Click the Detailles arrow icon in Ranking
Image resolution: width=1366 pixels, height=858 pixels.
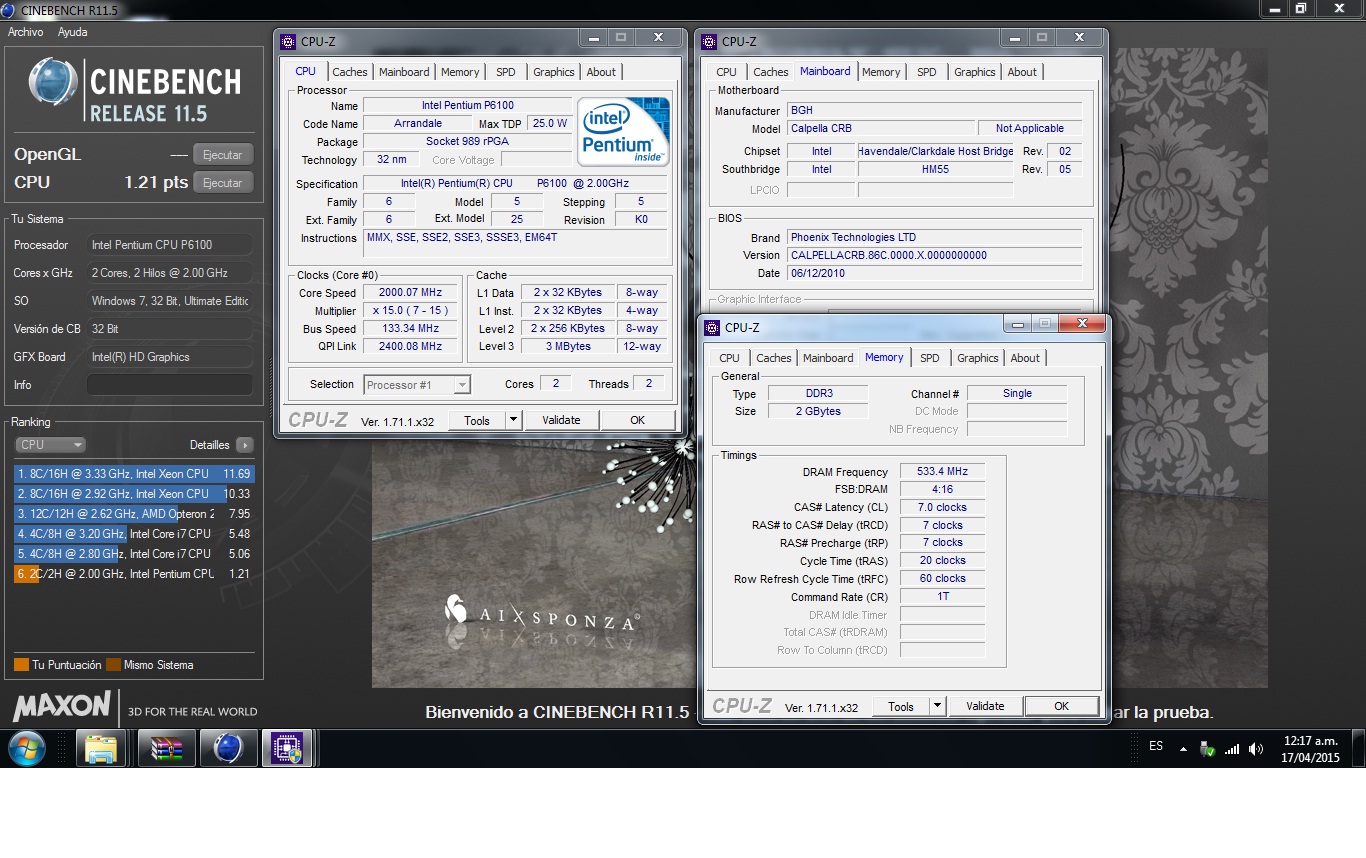pos(244,445)
